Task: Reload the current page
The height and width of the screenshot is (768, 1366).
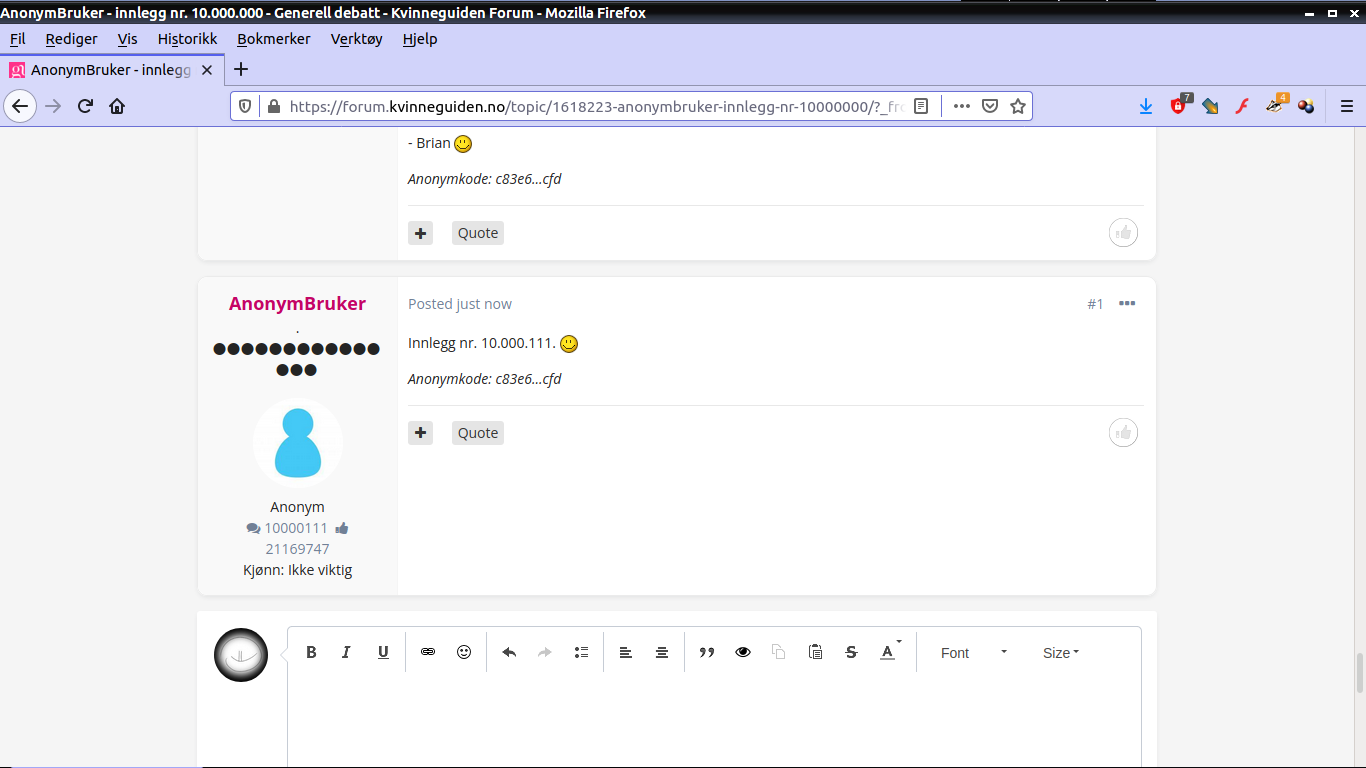Action: tap(85, 106)
